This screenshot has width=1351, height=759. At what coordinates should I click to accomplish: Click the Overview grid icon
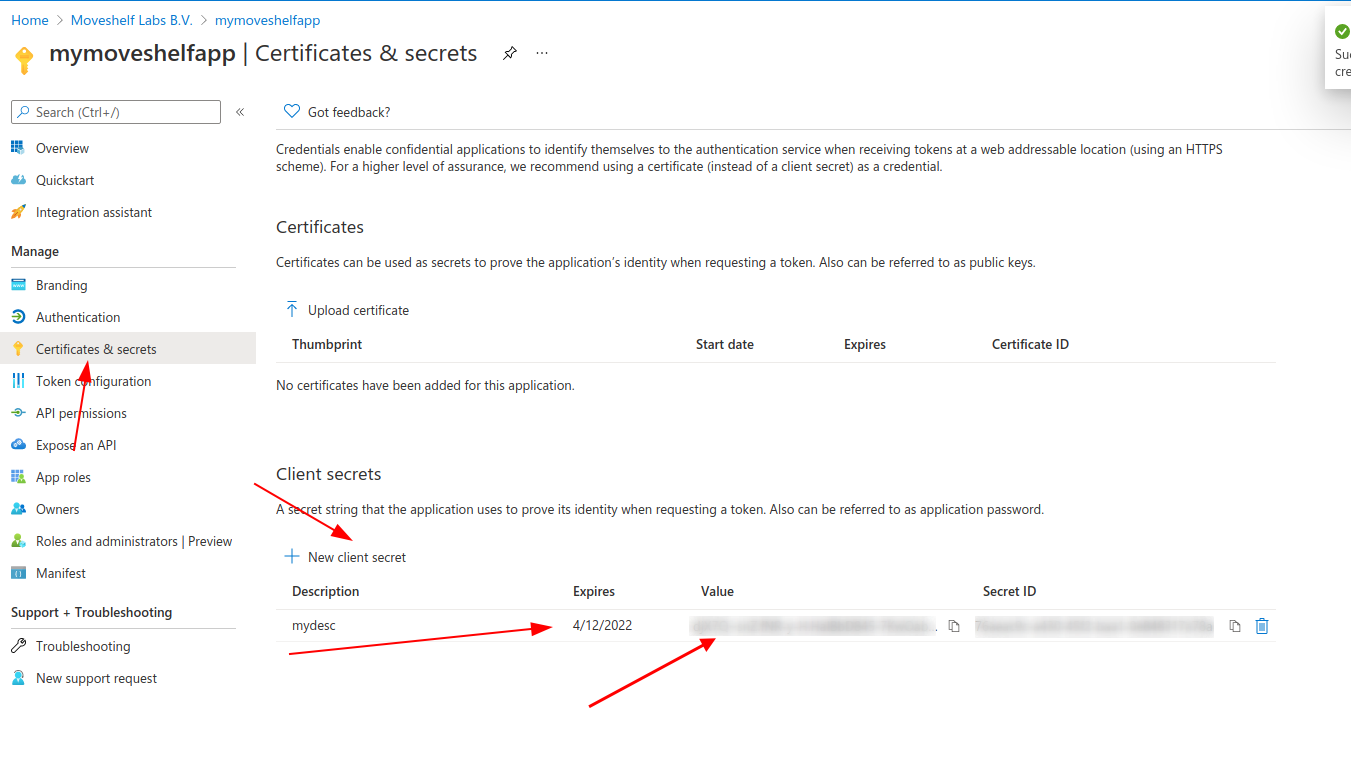[18, 148]
